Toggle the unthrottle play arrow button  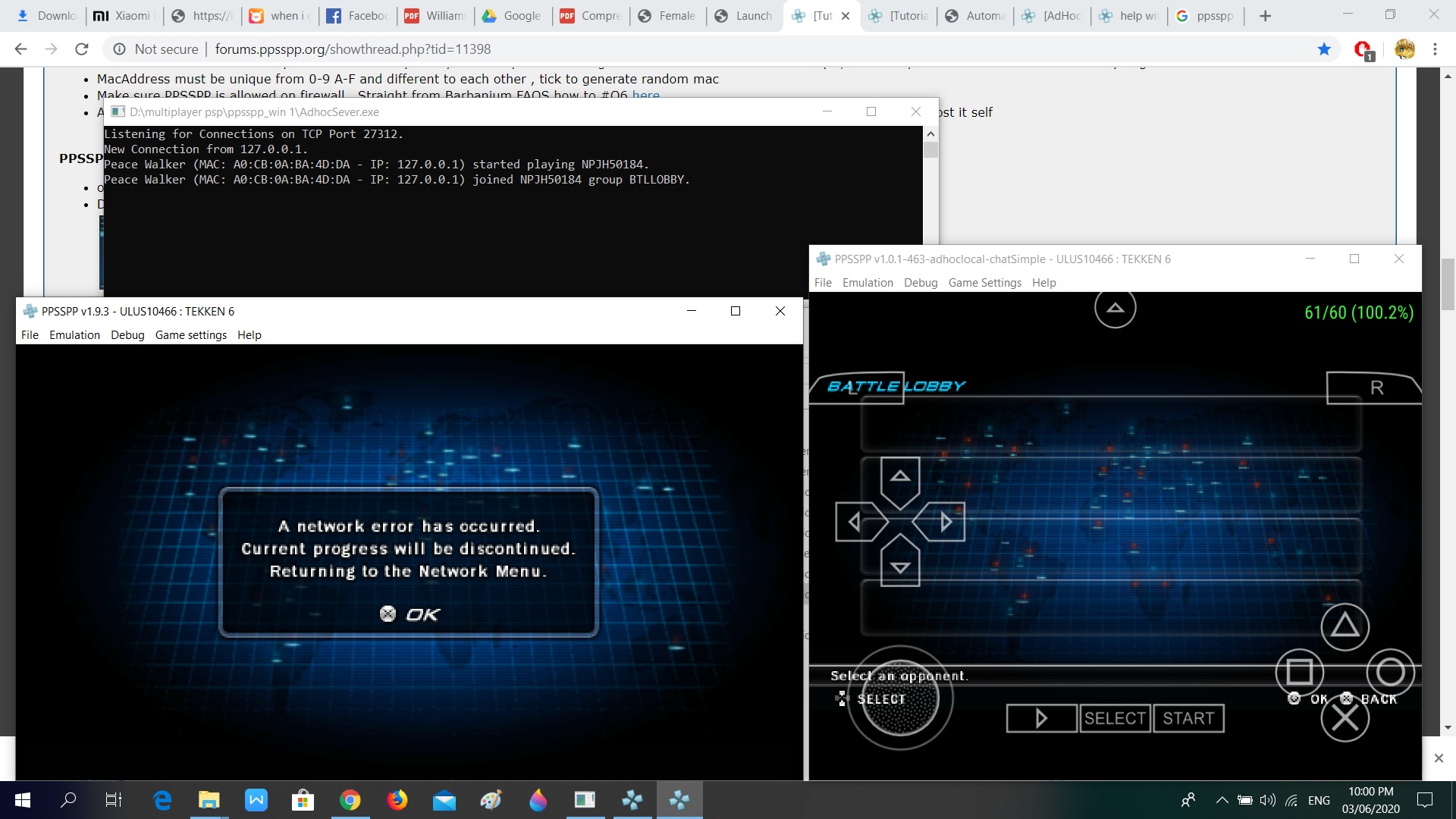click(1041, 718)
